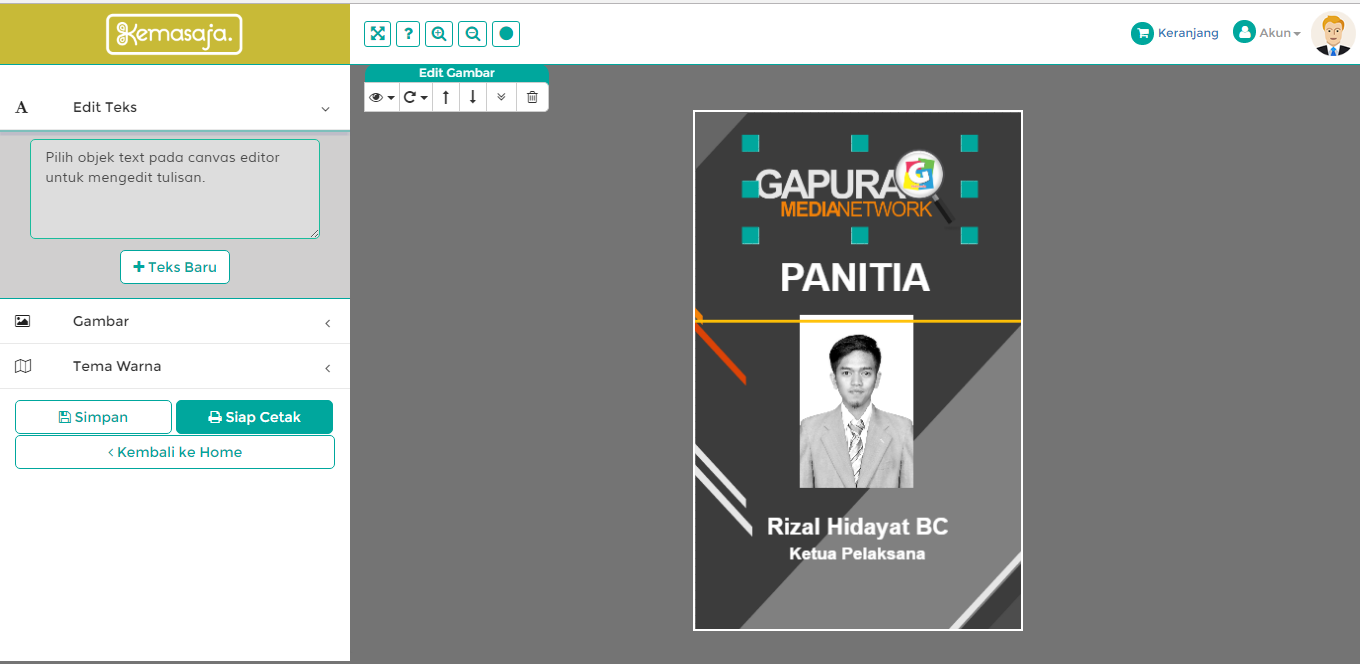Move image layer up with up arrow

point(446,97)
